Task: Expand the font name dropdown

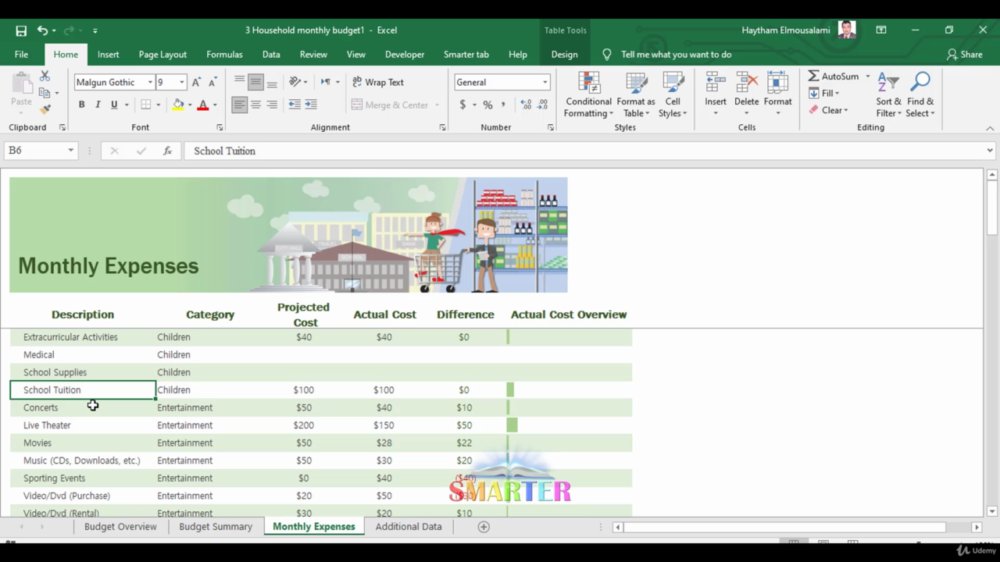Action: (150, 82)
